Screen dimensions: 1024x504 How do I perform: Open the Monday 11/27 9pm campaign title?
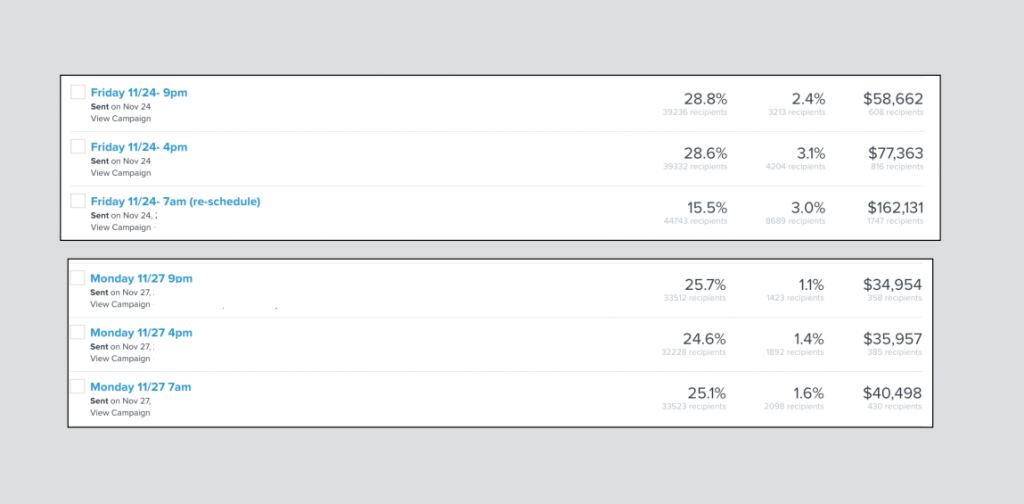pos(141,278)
